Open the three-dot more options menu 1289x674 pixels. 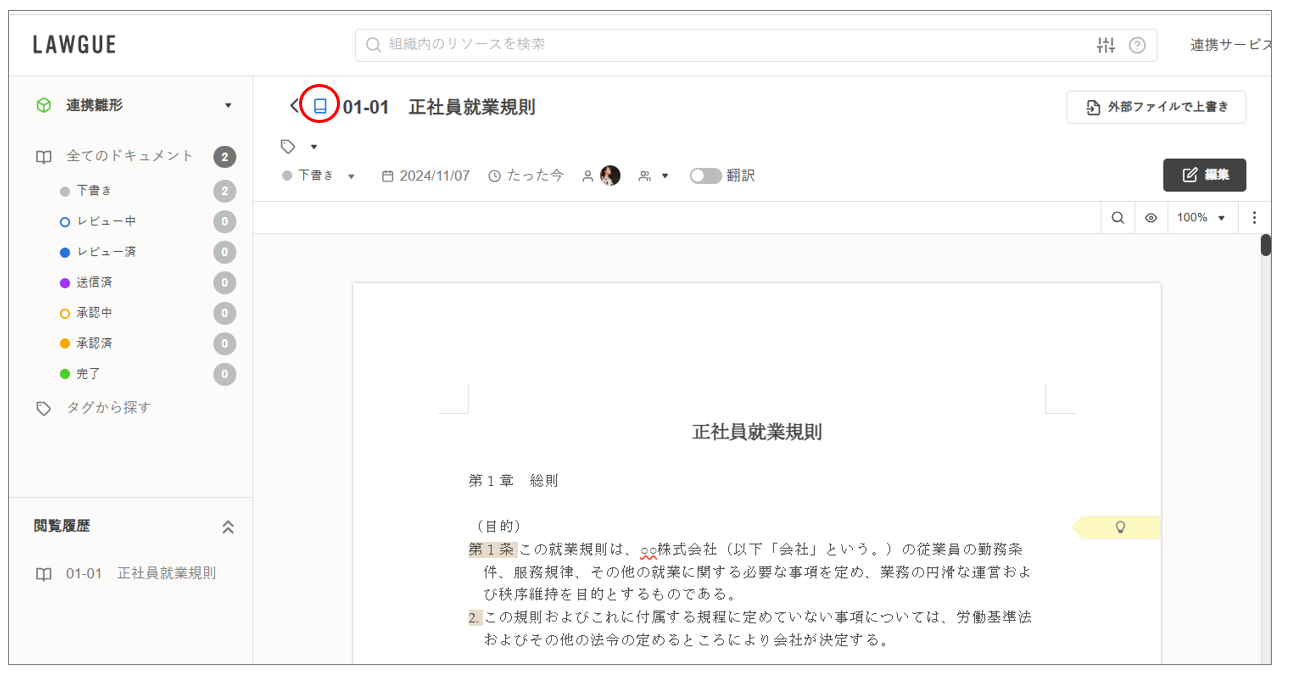[1254, 218]
